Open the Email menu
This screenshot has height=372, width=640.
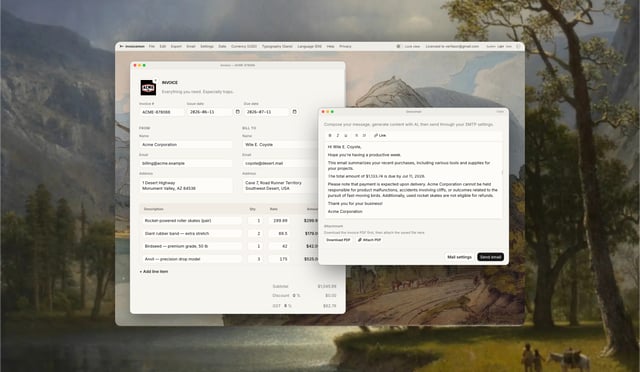pos(191,47)
